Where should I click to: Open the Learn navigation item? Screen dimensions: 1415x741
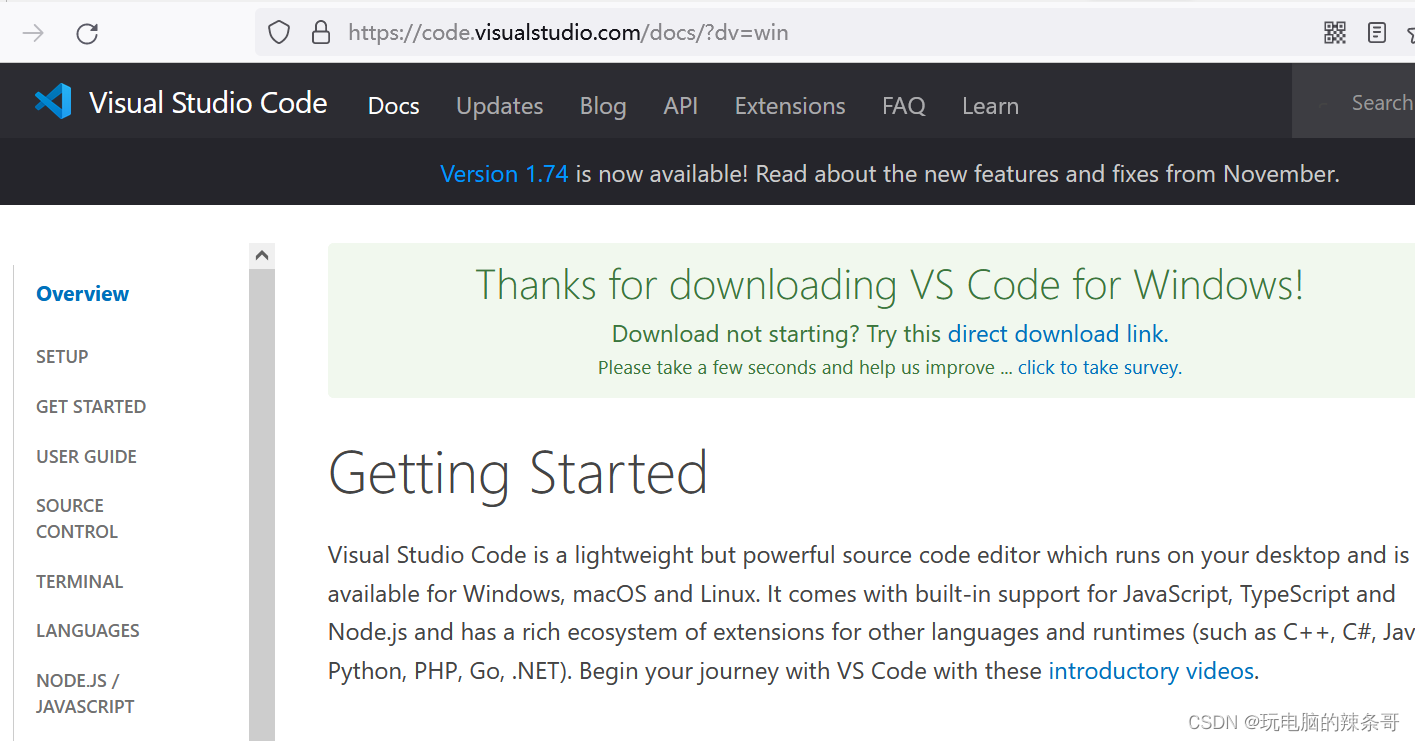(x=990, y=106)
